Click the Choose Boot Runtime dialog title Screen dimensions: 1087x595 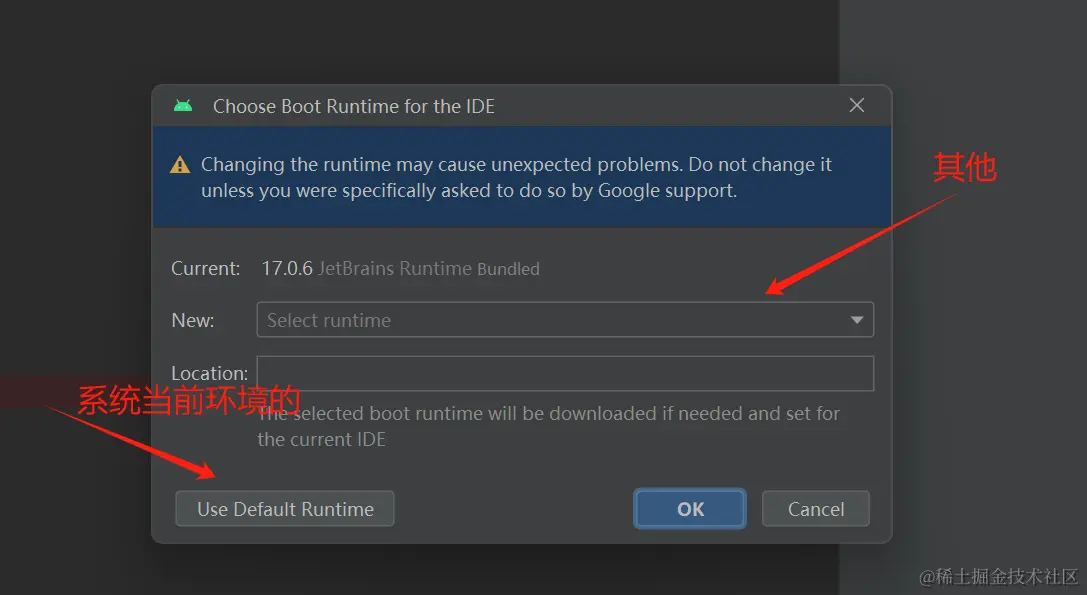(353, 106)
